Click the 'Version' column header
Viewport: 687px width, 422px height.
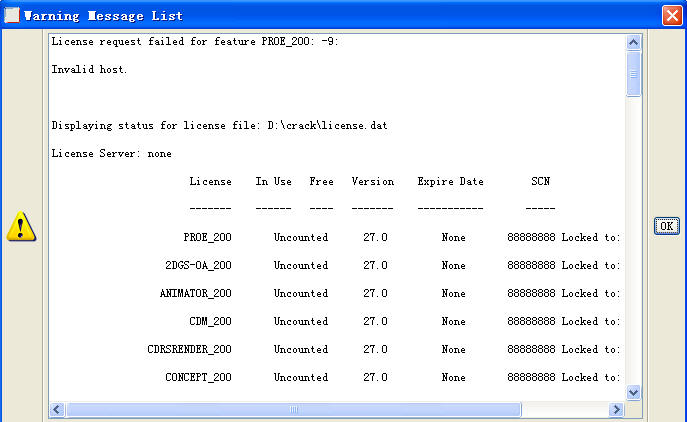tap(372, 181)
